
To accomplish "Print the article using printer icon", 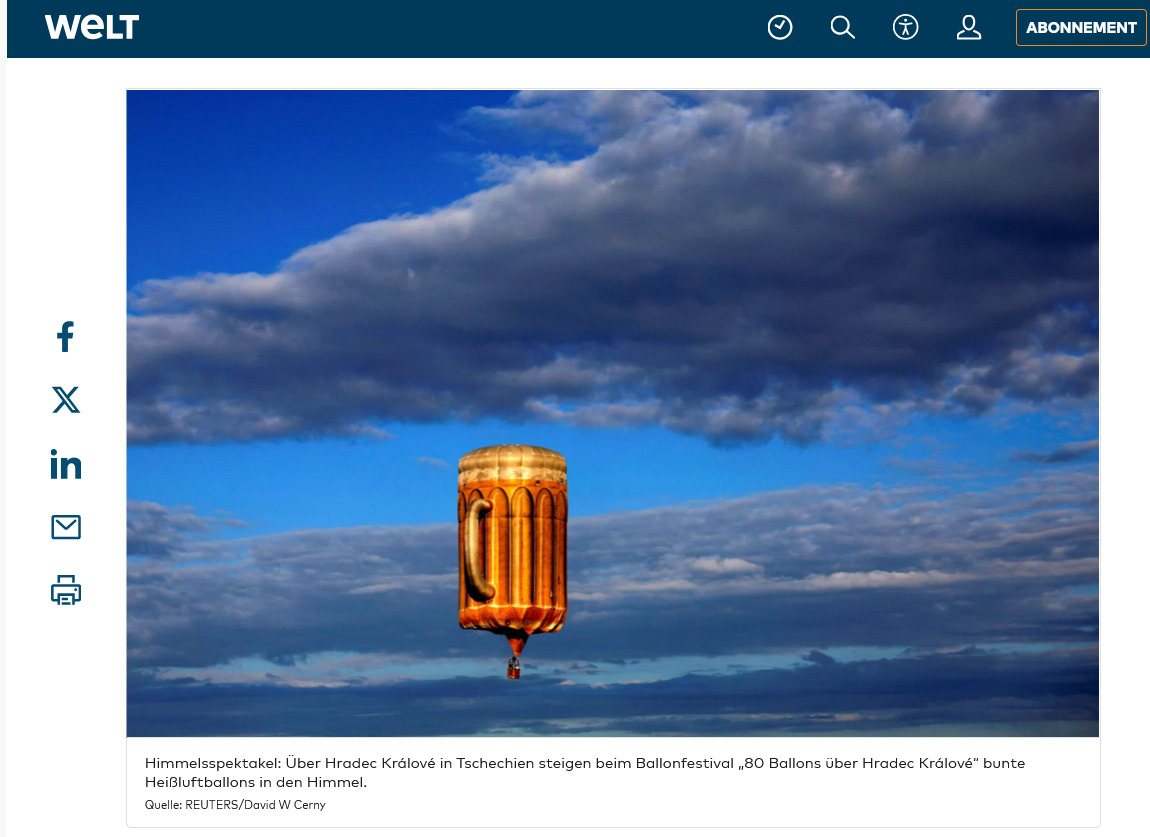I will (66, 591).
